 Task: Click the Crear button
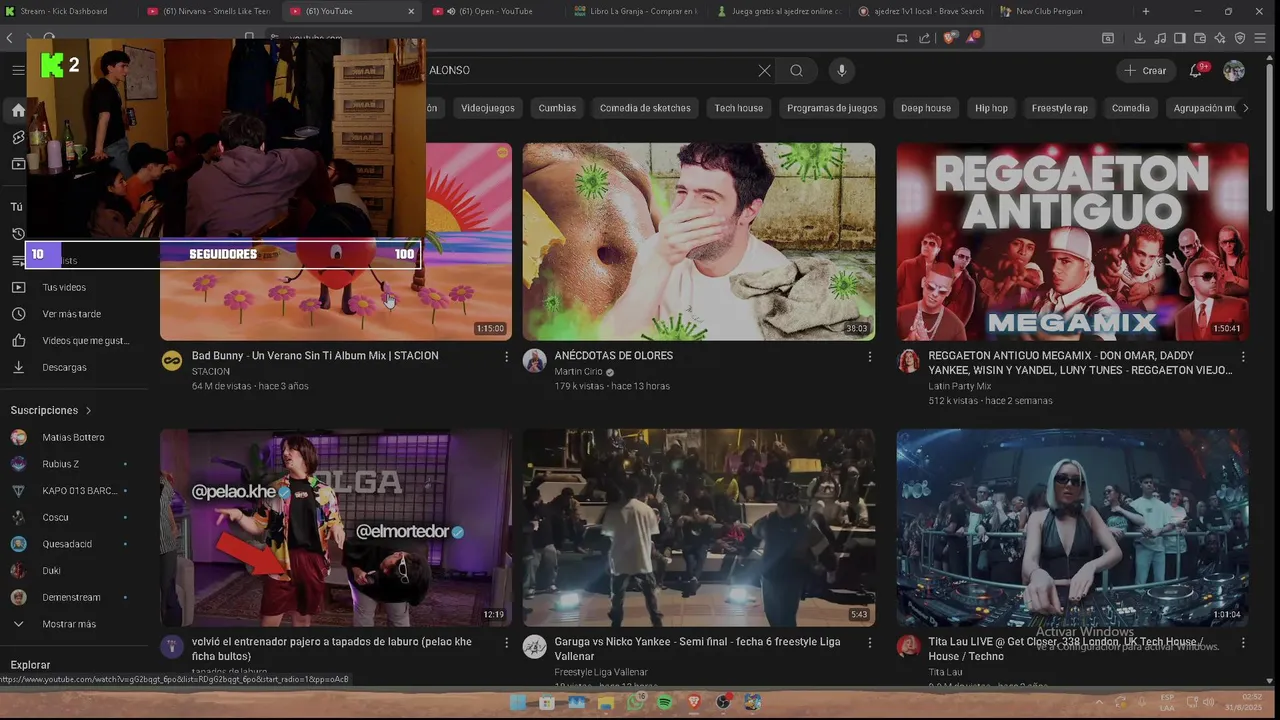point(1146,70)
